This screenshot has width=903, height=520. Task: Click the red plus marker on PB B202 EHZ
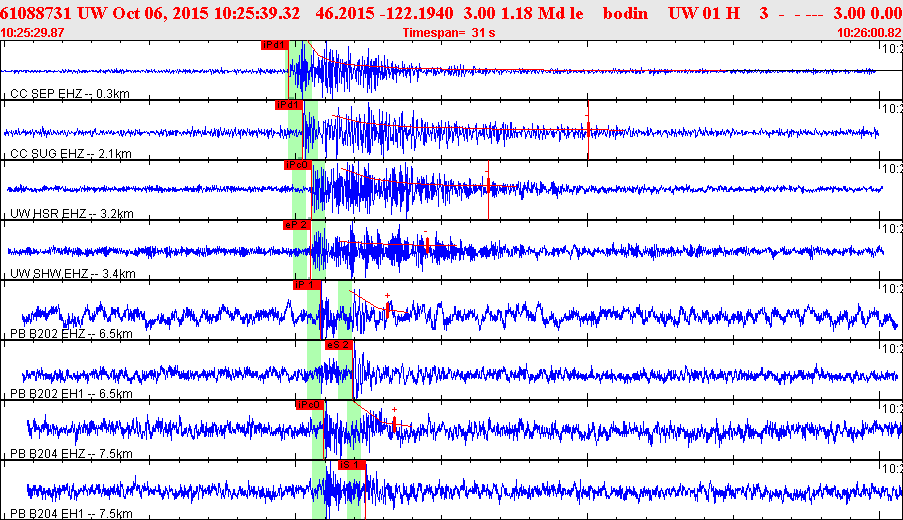[x=387, y=295]
